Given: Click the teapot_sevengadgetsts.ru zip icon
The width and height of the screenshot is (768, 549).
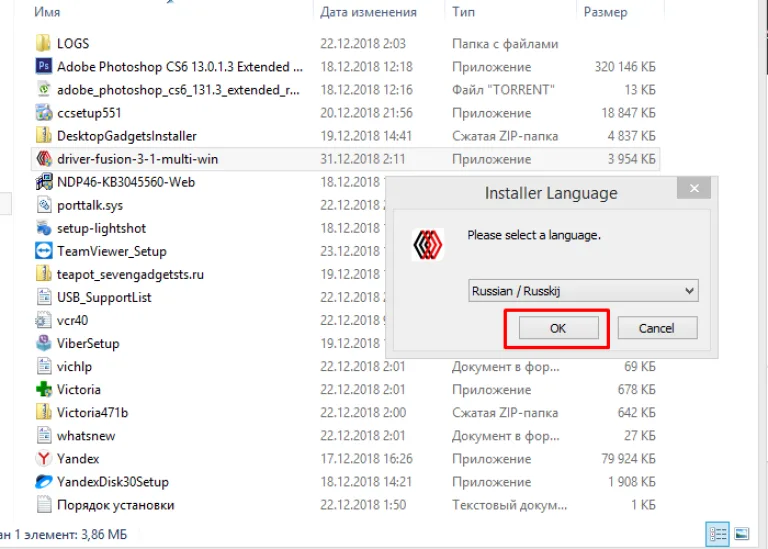Looking at the screenshot, I should coord(43,274).
